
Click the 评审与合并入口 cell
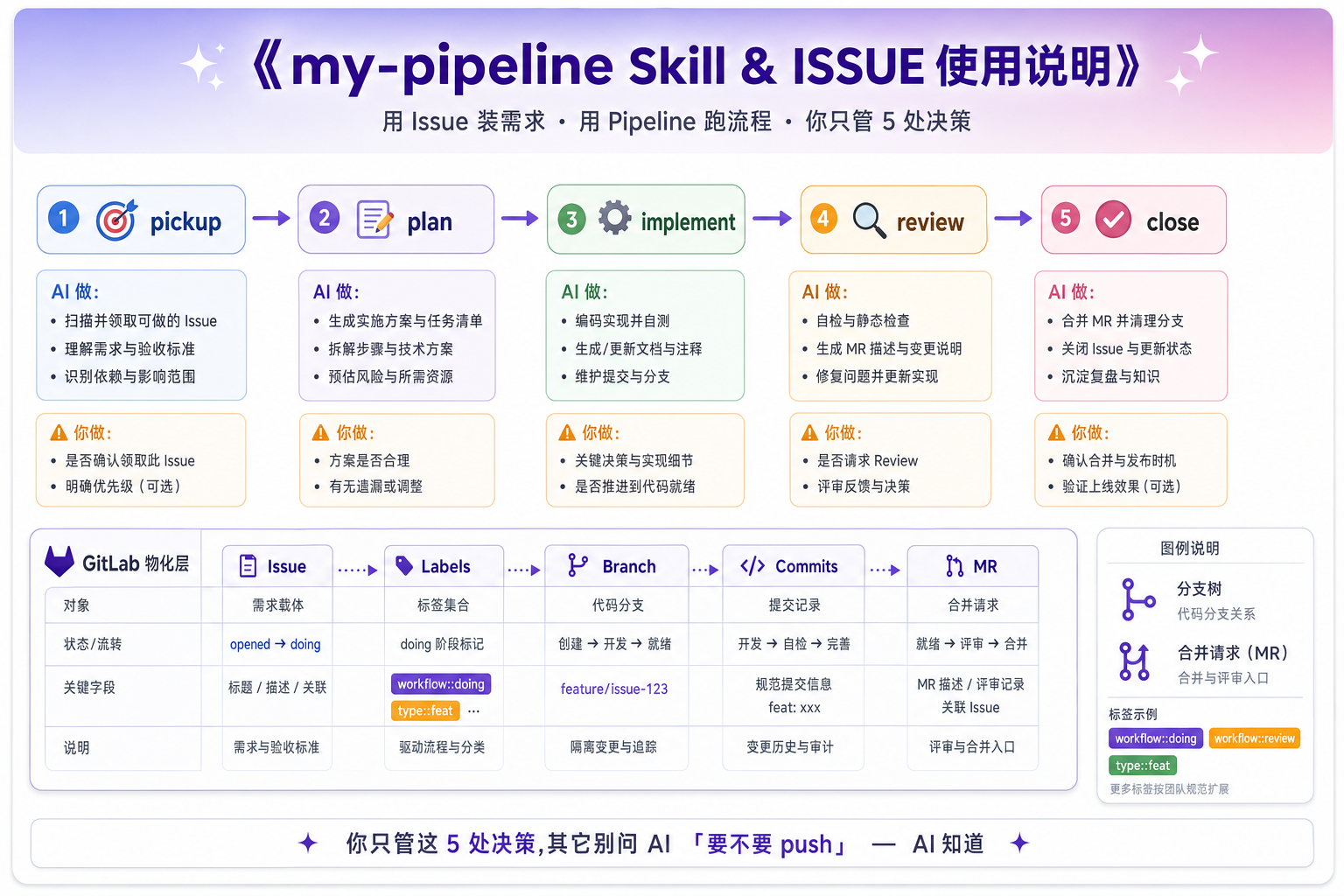(x=972, y=747)
